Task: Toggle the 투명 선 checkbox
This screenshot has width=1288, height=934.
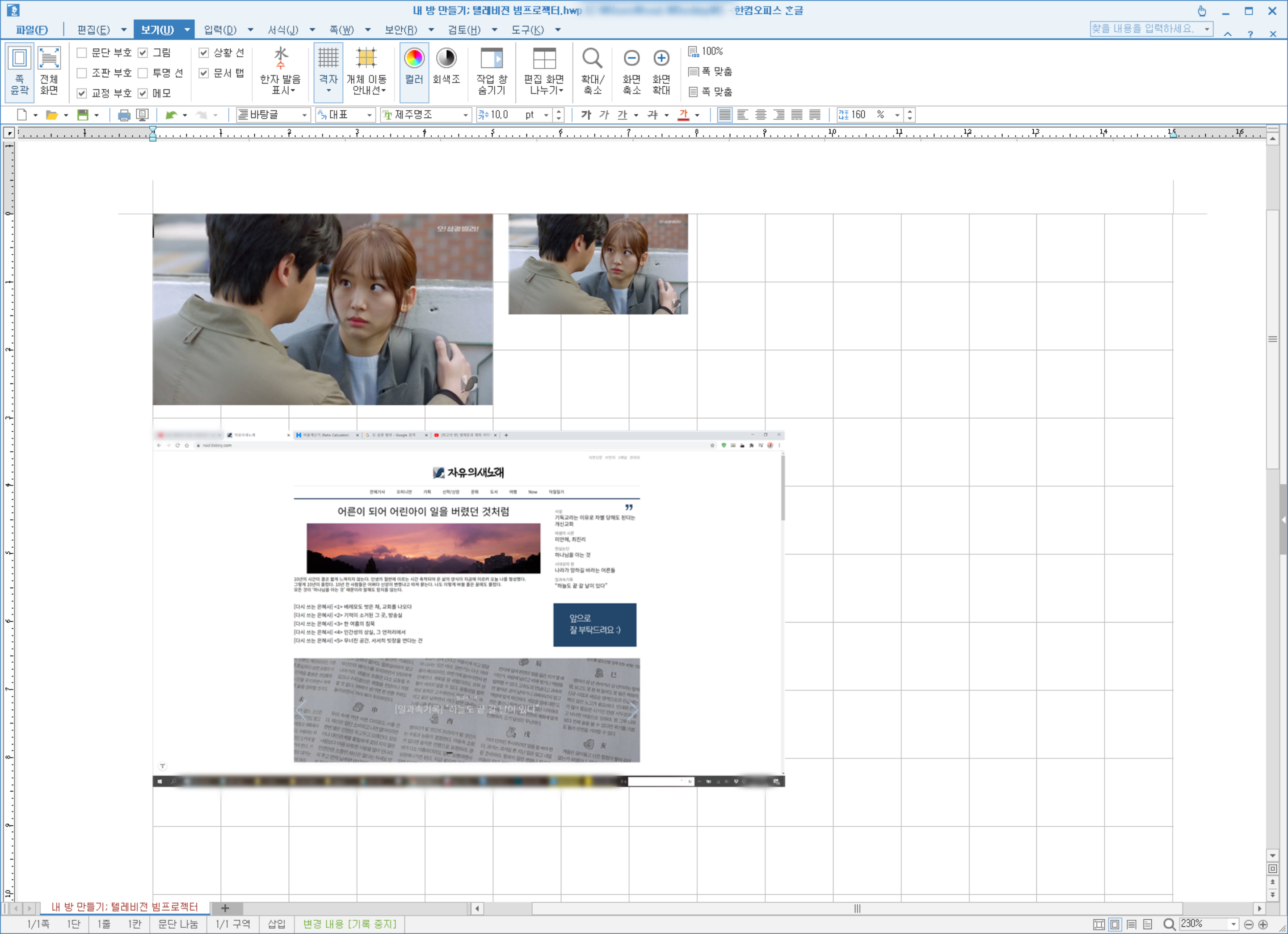Action: pos(143,73)
